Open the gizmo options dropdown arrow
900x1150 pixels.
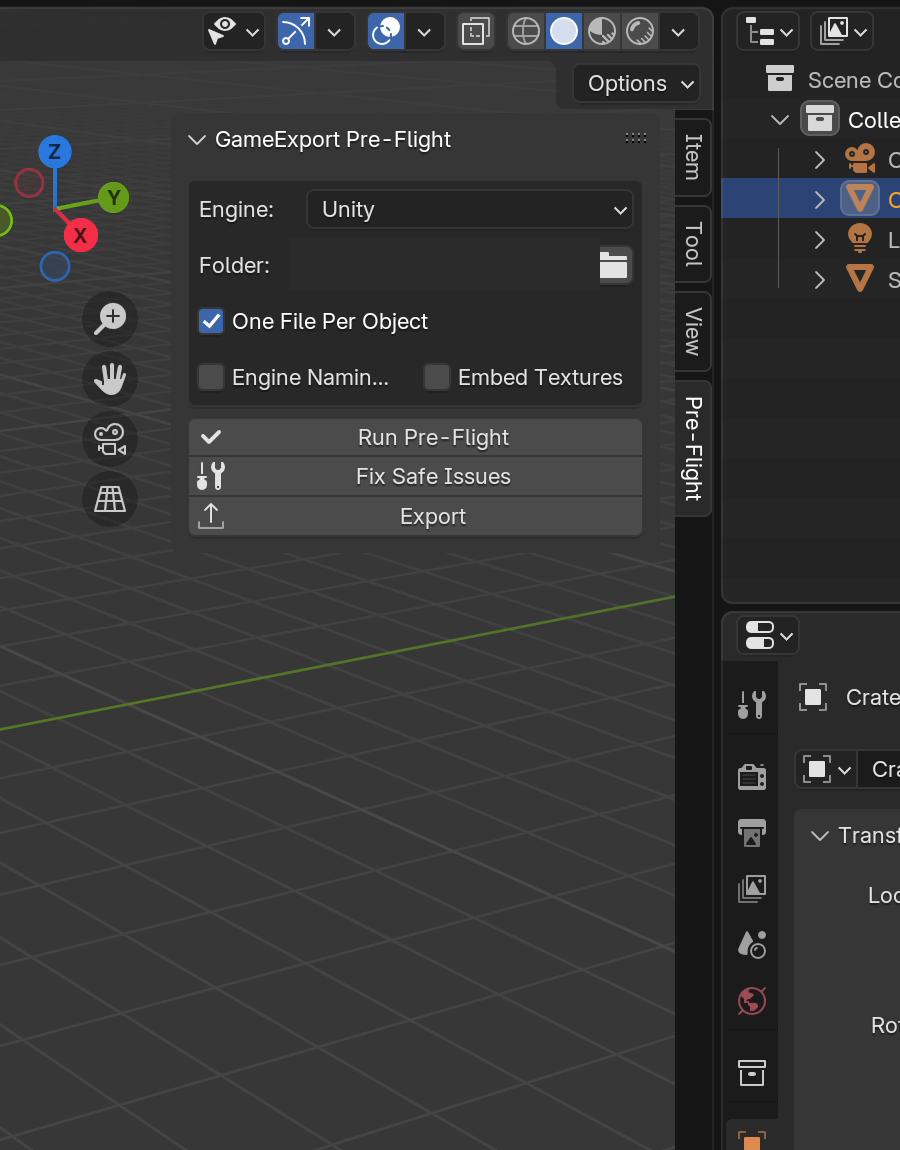tap(334, 32)
